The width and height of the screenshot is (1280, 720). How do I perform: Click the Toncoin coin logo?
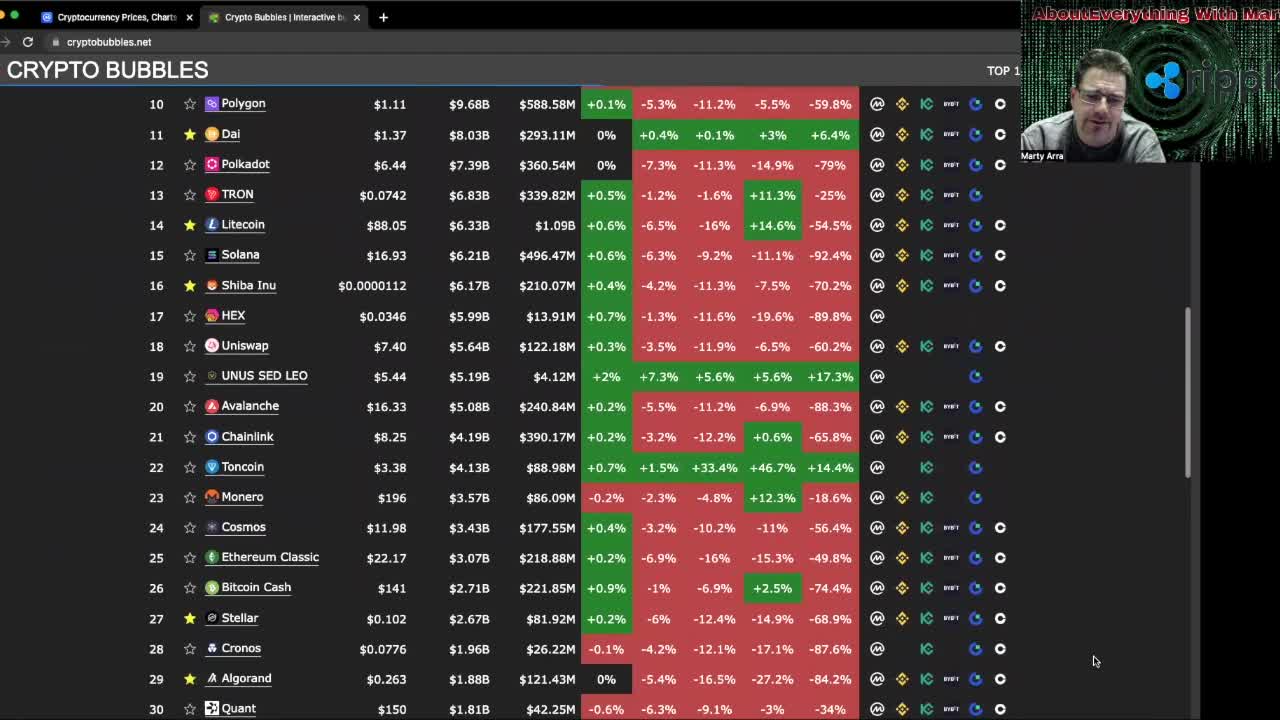[212, 467]
